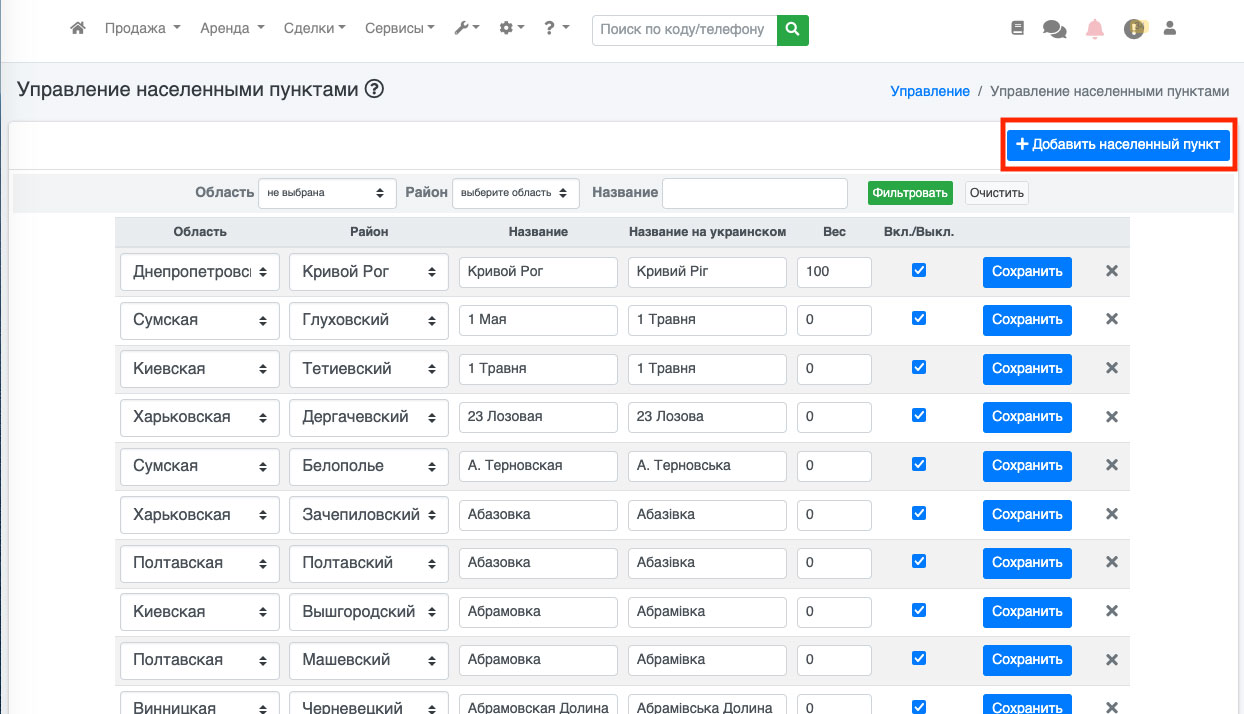
Task: Click the green search magnifier button
Action: tap(792, 30)
